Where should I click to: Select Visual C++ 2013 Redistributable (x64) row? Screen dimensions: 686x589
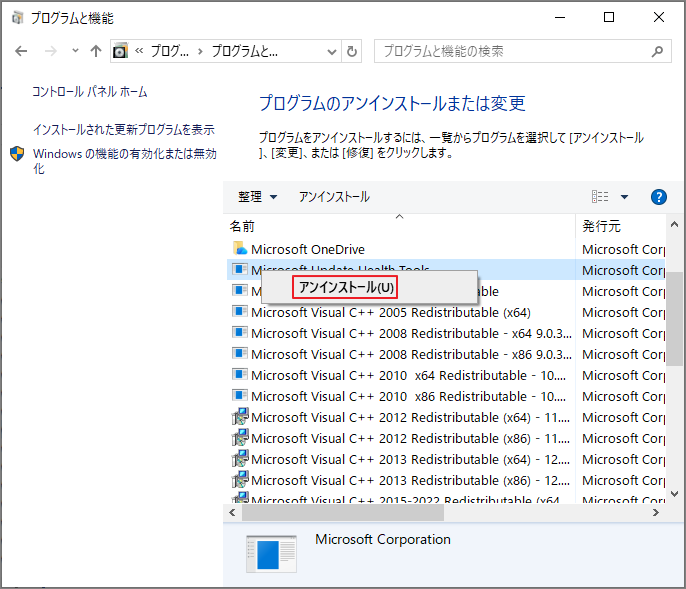(x=410, y=459)
